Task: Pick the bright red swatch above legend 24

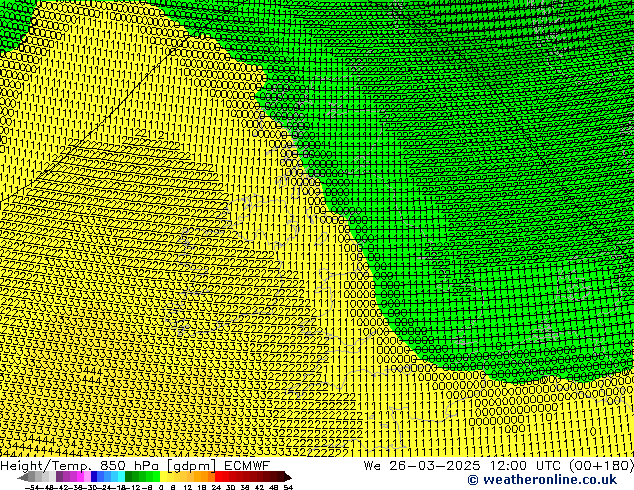Action: (x=218, y=476)
